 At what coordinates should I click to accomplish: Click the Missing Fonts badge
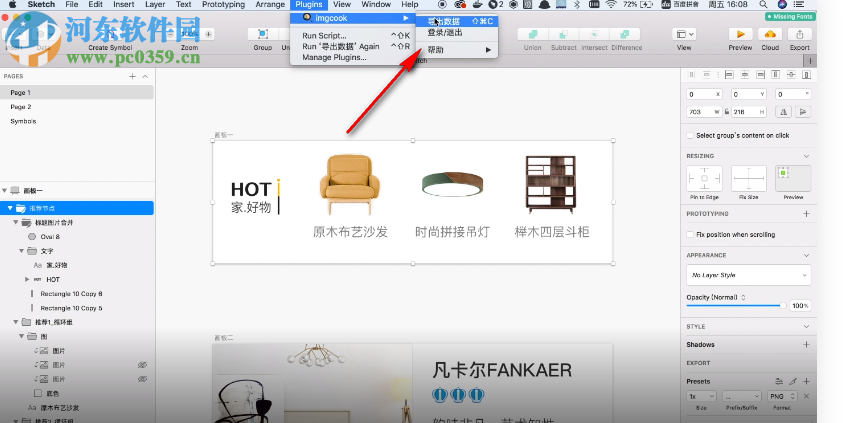[x=790, y=17]
